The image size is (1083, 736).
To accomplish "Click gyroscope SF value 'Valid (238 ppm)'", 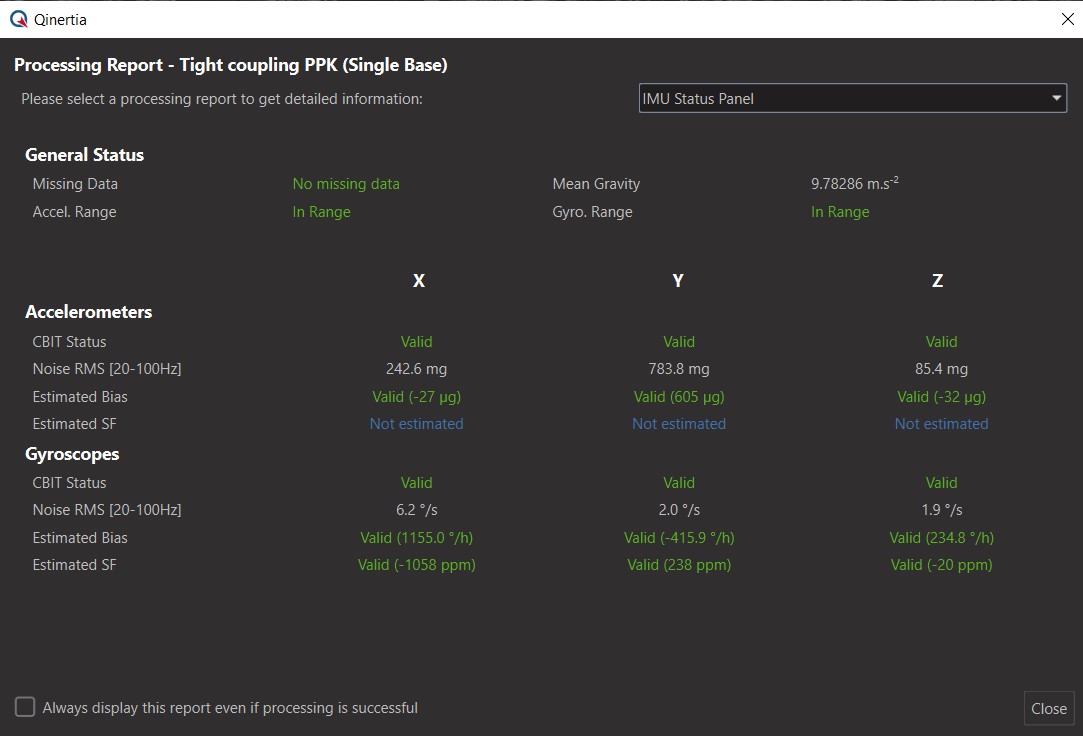I will (678, 565).
